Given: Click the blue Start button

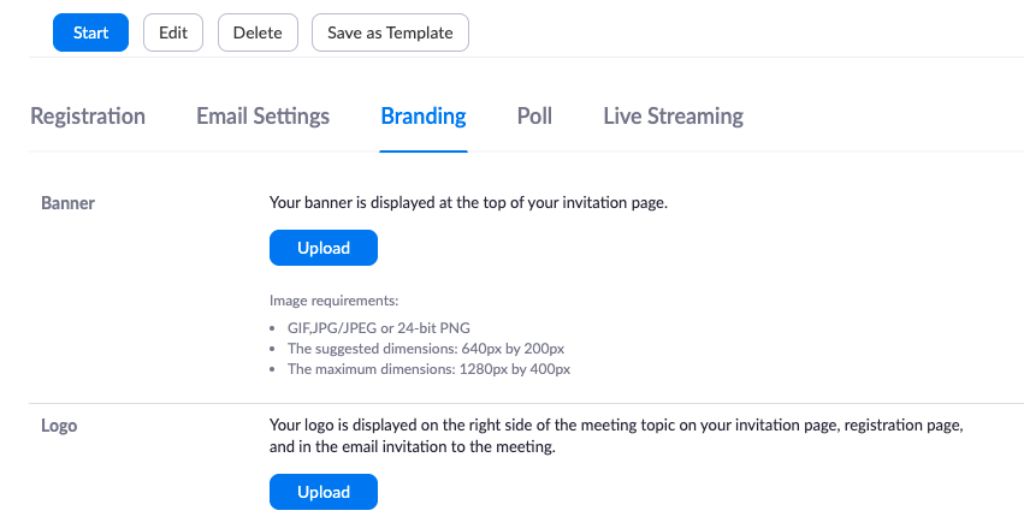Looking at the screenshot, I should click(90, 33).
